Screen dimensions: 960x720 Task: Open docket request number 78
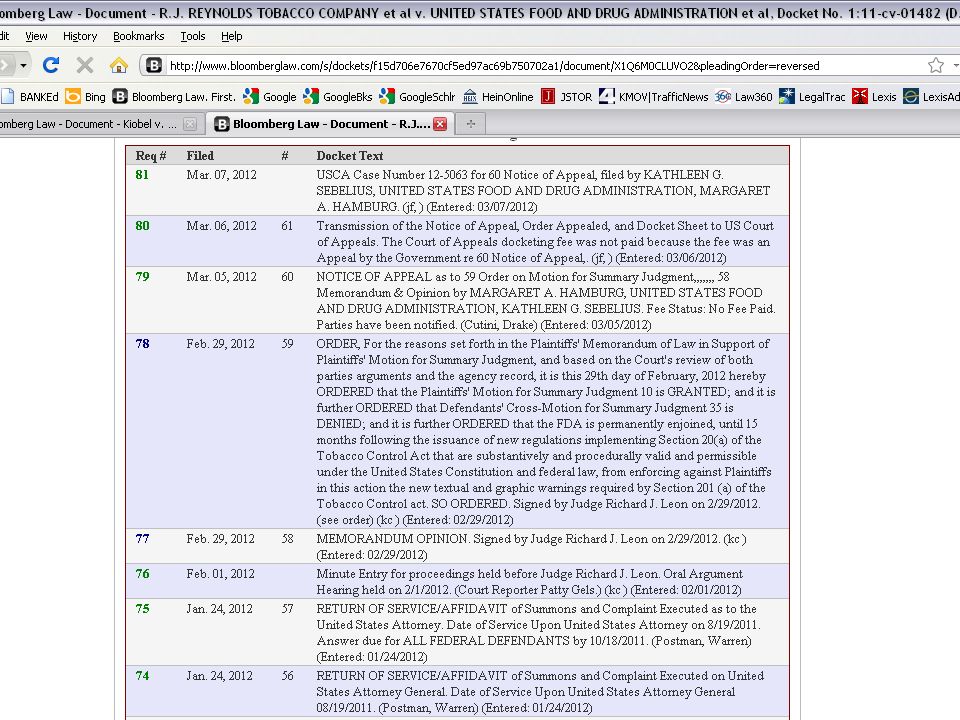[142, 343]
